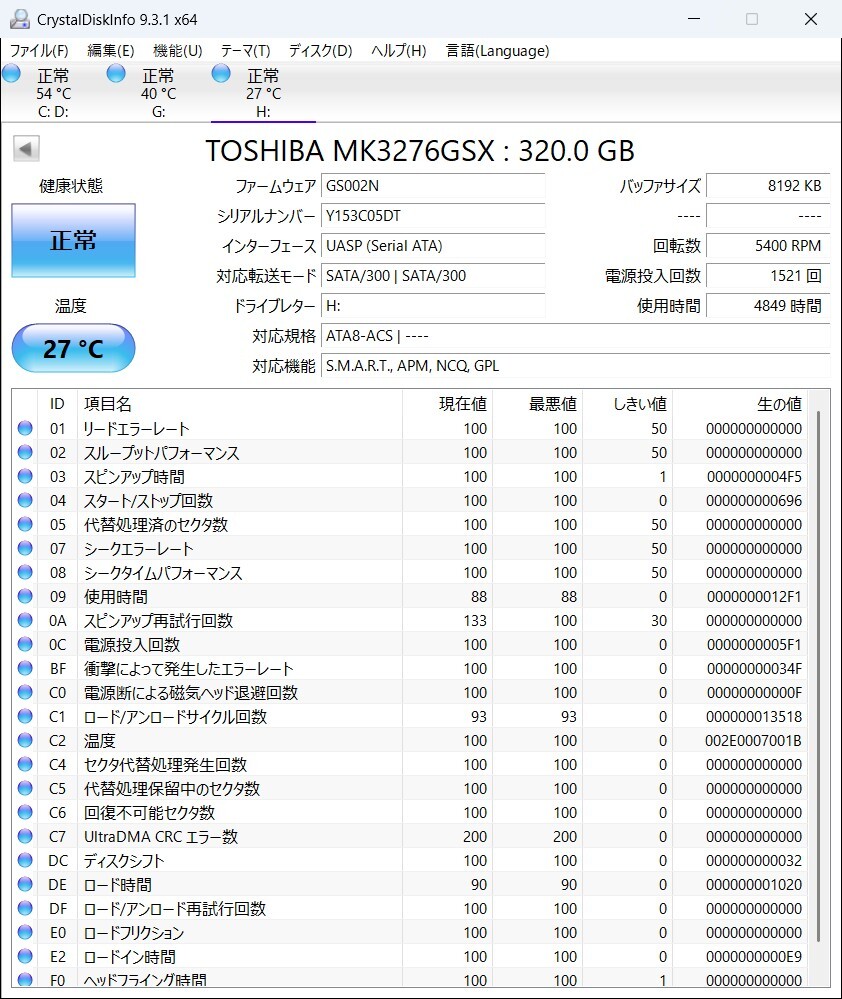
Task: Click the status orb for attribute 04 スタート/ストップ回数
Action: tap(25, 500)
